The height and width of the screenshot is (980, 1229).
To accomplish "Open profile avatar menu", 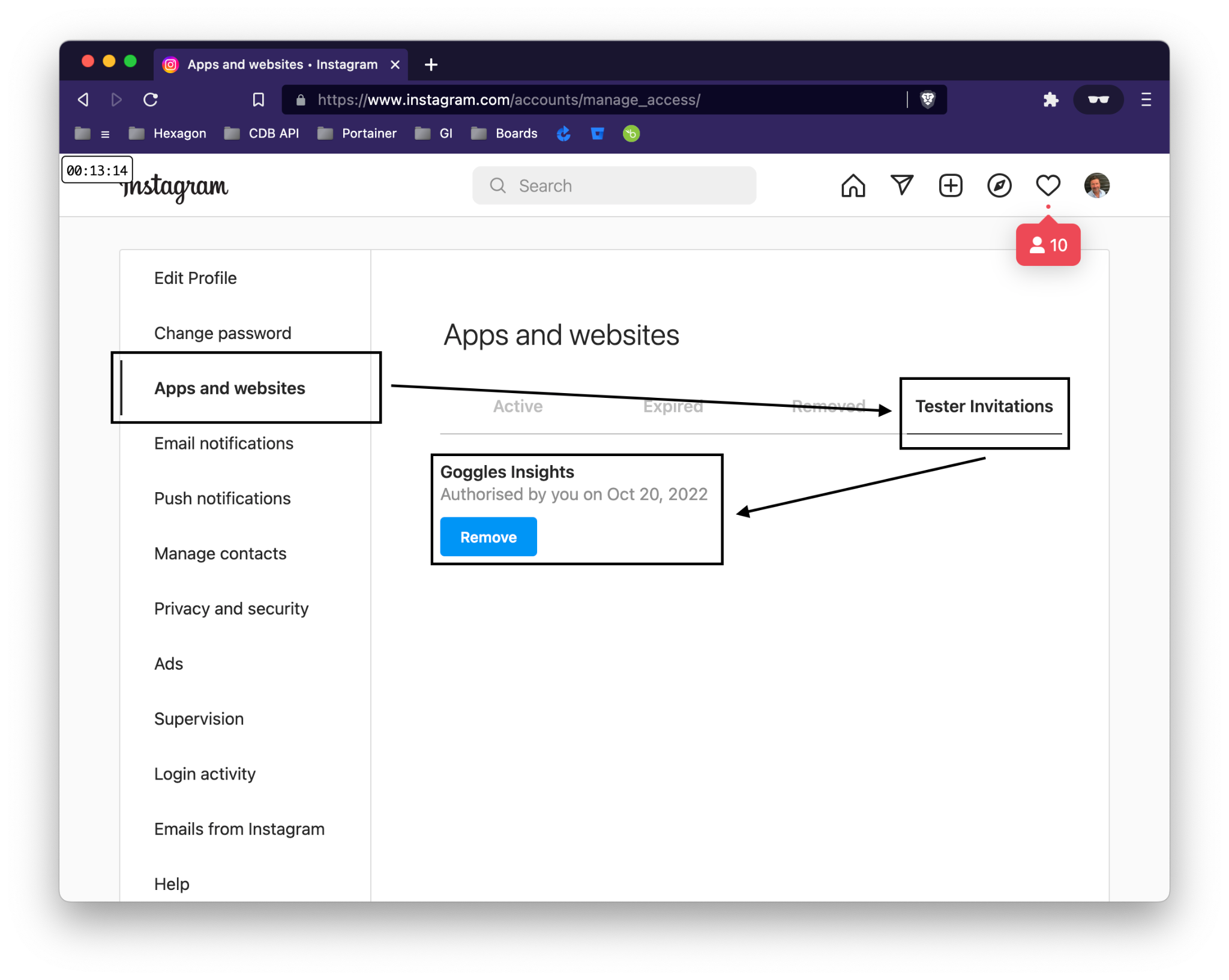I will pos(1096,185).
